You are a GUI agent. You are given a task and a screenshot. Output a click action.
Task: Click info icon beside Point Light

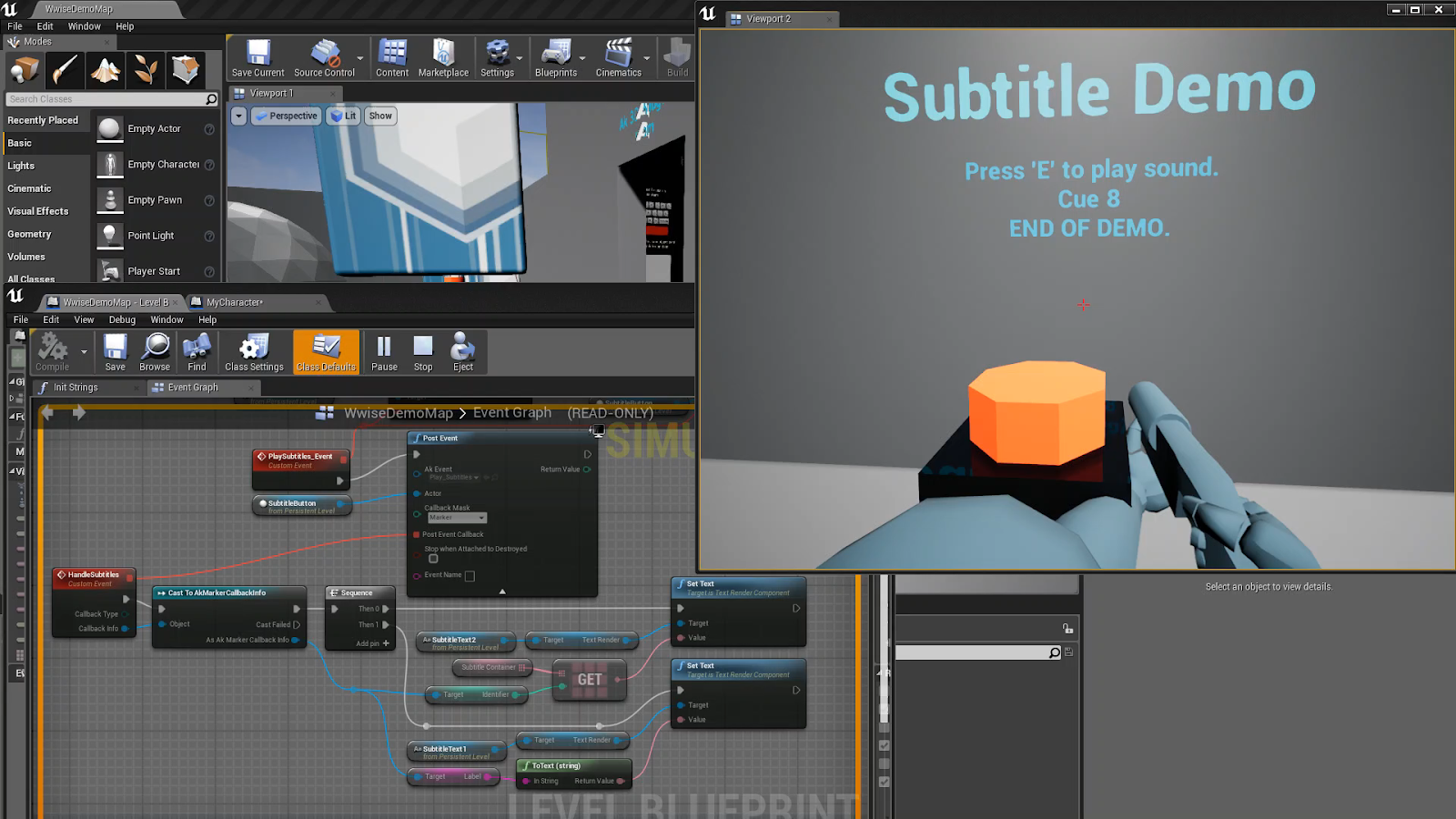[x=209, y=236]
